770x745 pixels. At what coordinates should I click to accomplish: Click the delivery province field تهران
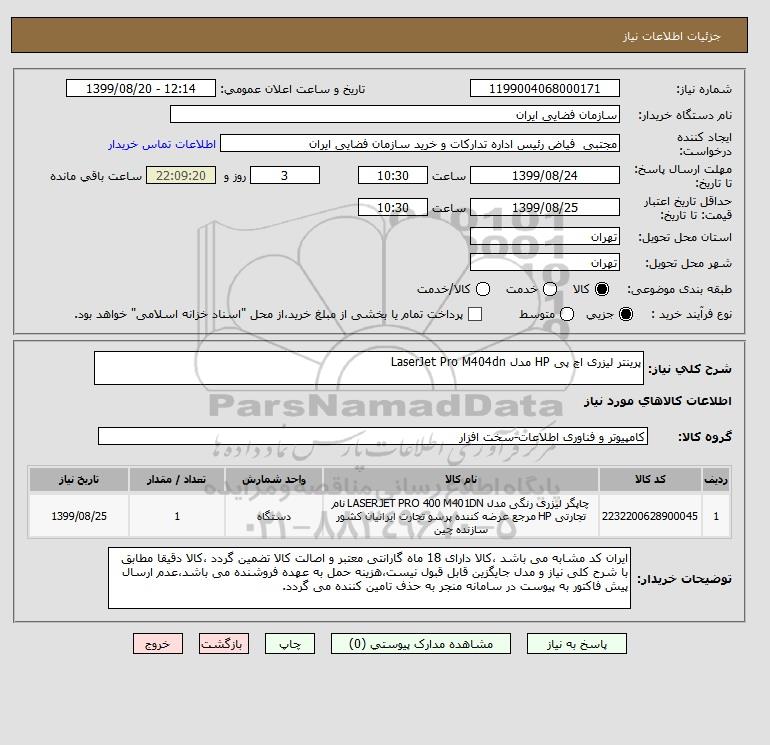[x=545, y=237]
